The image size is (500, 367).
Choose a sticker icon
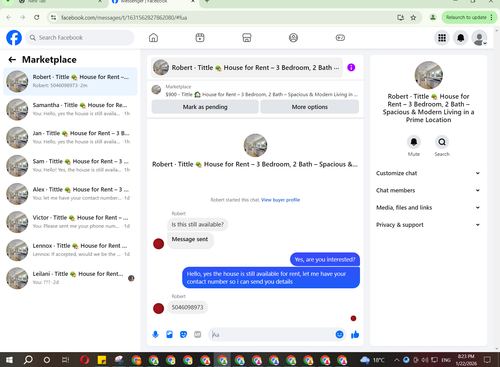(x=183, y=334)
